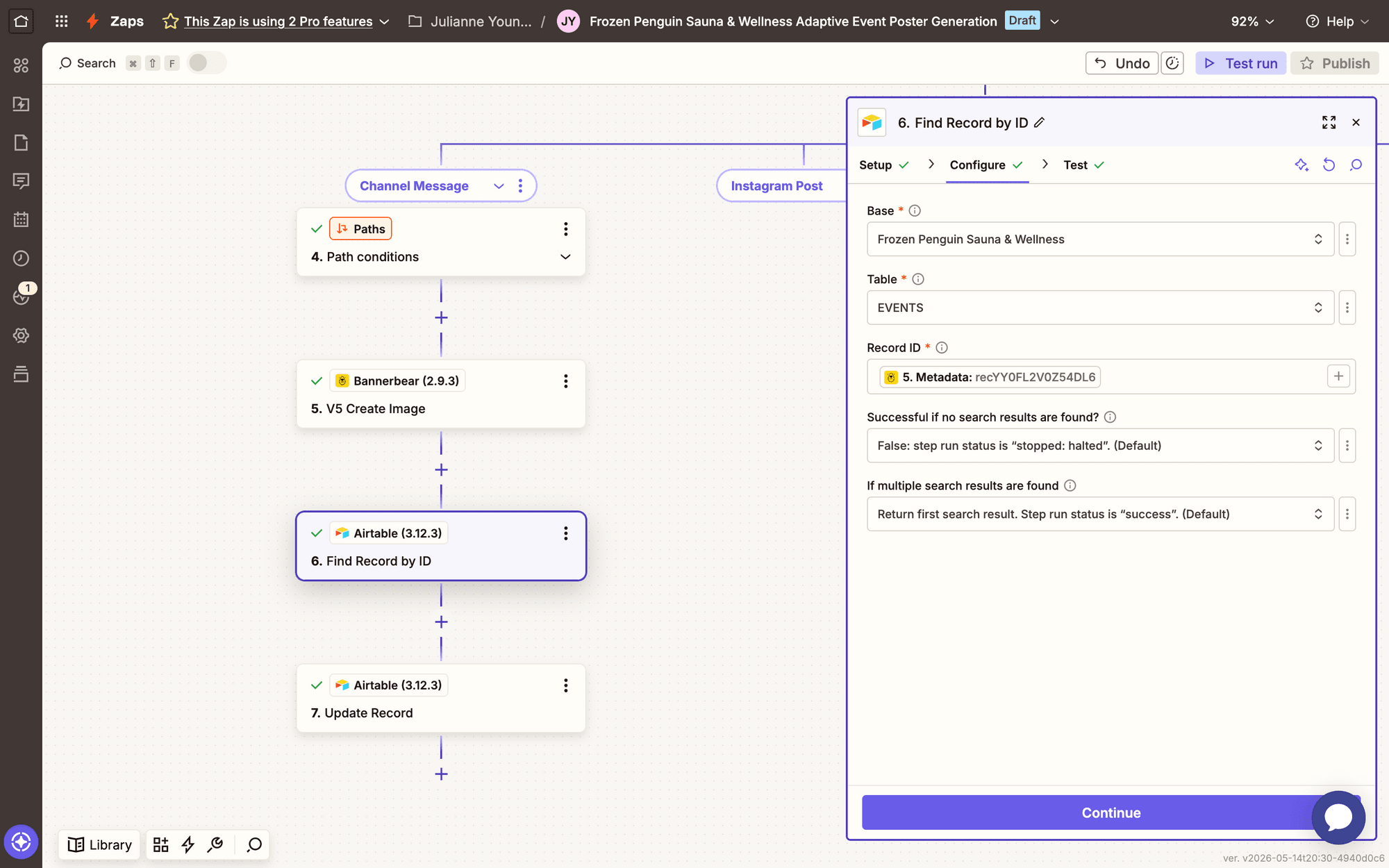Open the sidebar Versions stack icon
This screenshot has width=1389, height=868.
[21, 374]
